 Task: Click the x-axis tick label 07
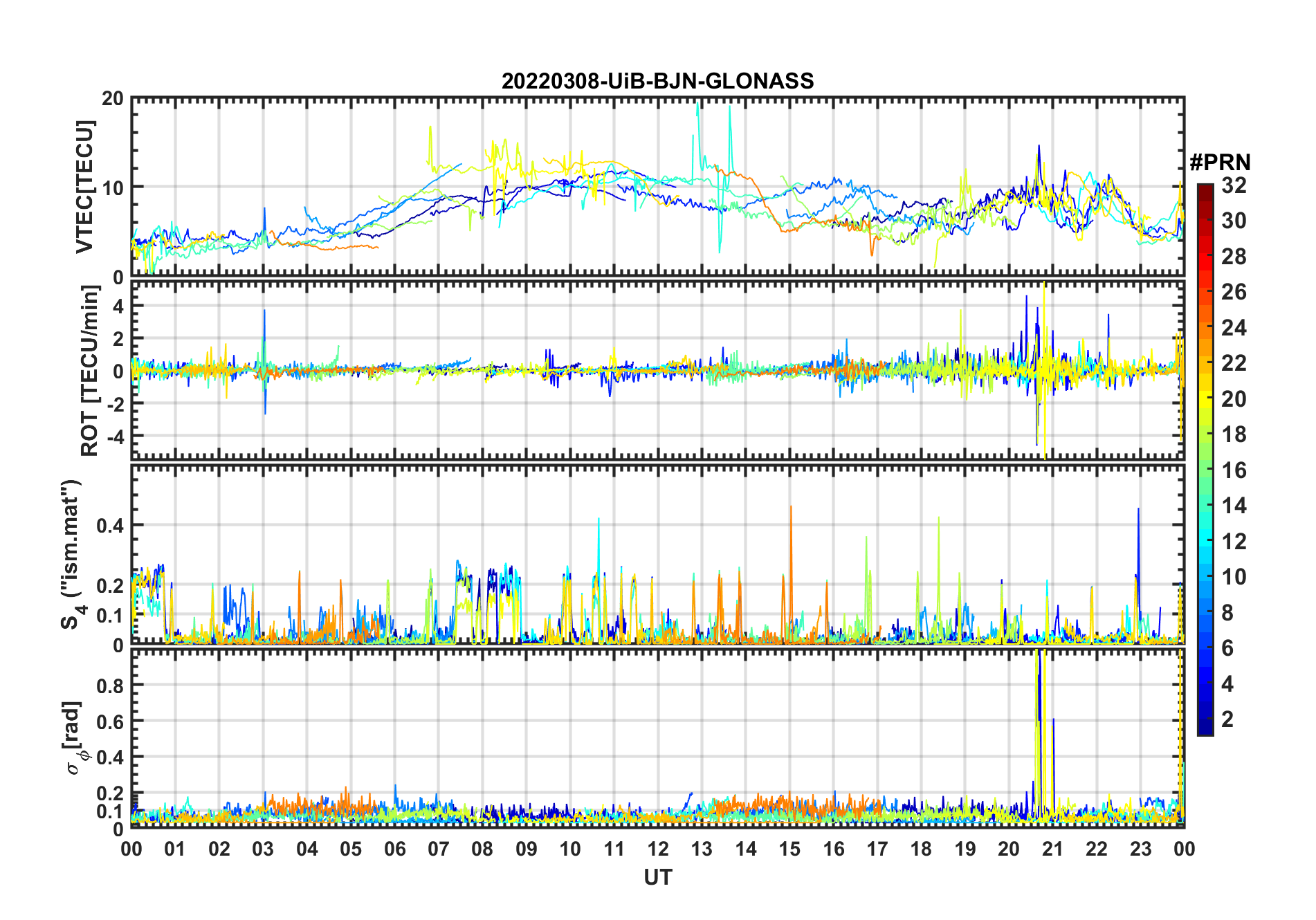pos(439,849)
